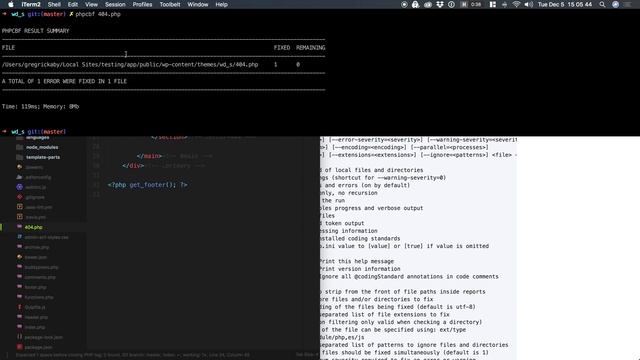Click the 404.php file icon
Viewport: 640px width, 360px height.
(x=19, y=227)
